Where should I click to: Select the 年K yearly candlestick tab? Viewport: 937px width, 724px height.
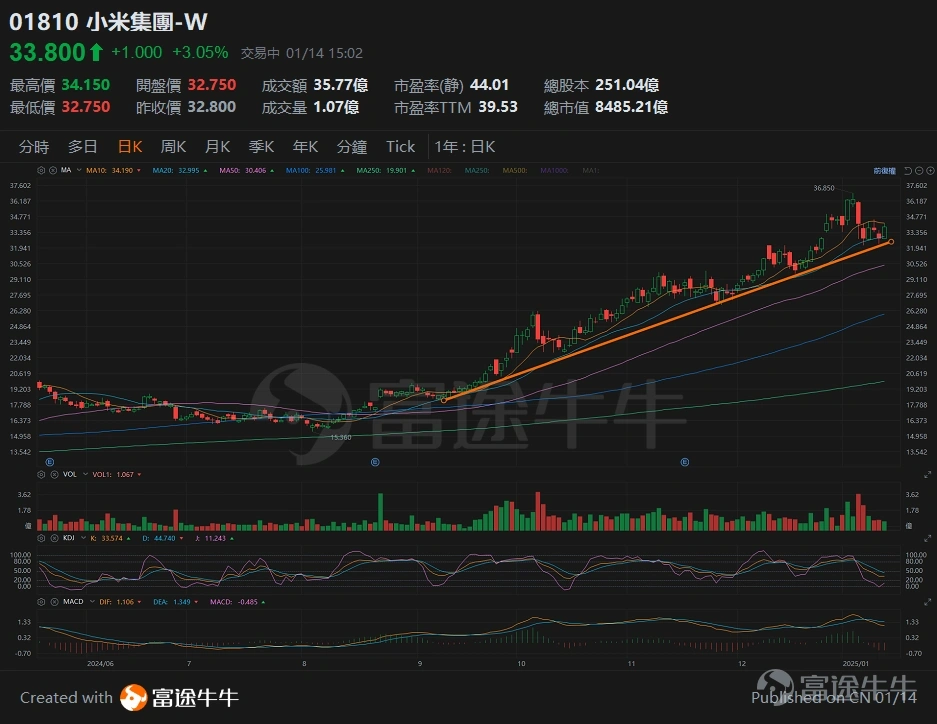305,146
